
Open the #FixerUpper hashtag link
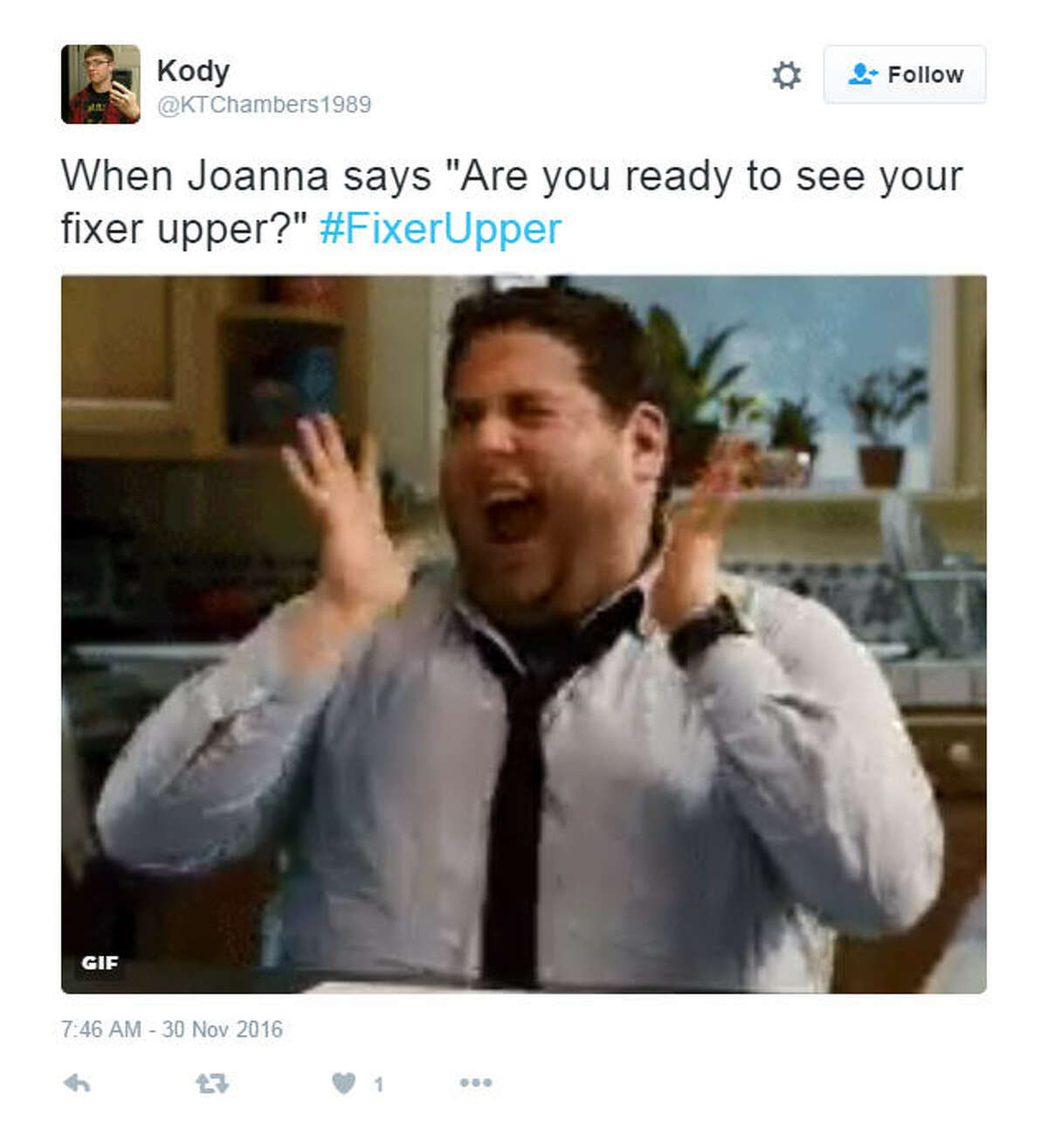(x=440, y=229)
